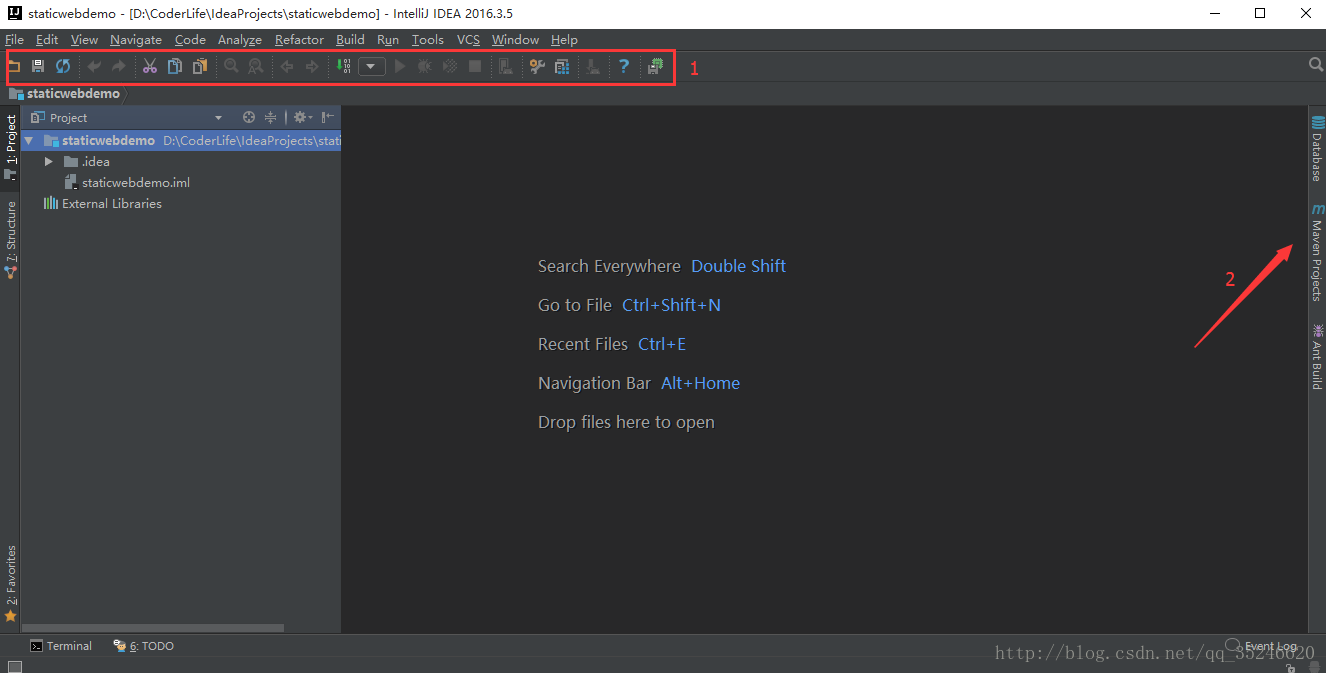
Task: Open the Terminal tool window
Action: [61, 646]
